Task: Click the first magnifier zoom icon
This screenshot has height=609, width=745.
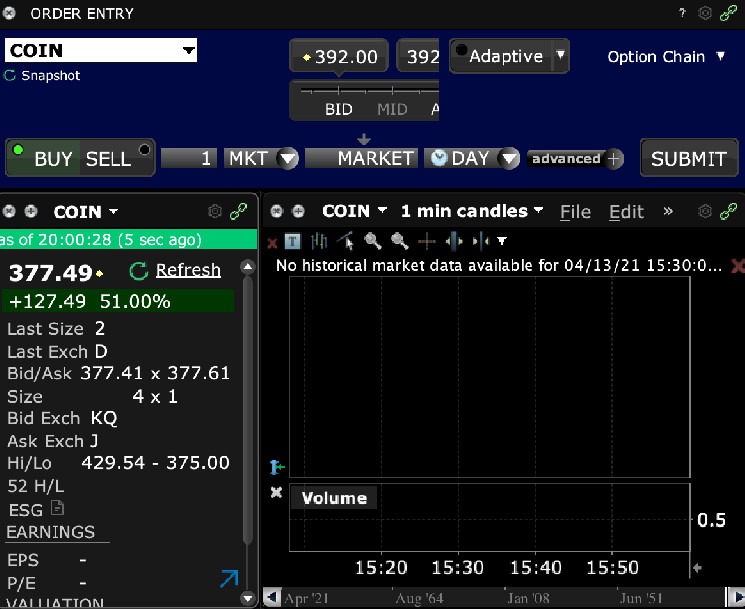Action: pos(372,241)
